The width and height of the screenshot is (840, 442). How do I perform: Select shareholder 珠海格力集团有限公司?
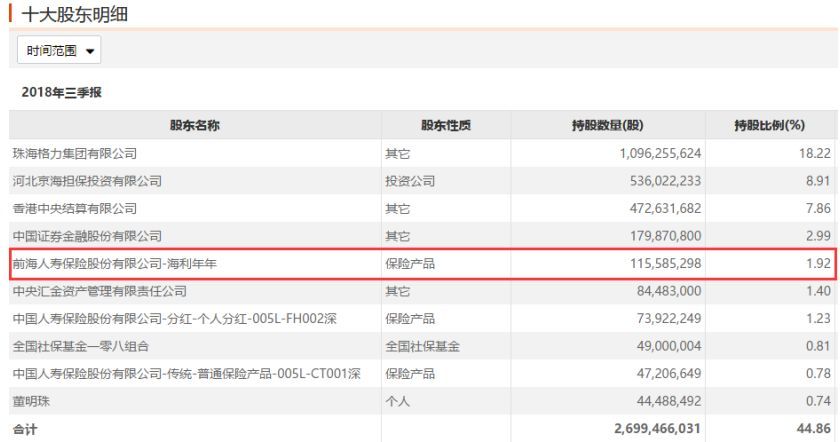coord(75,154)
